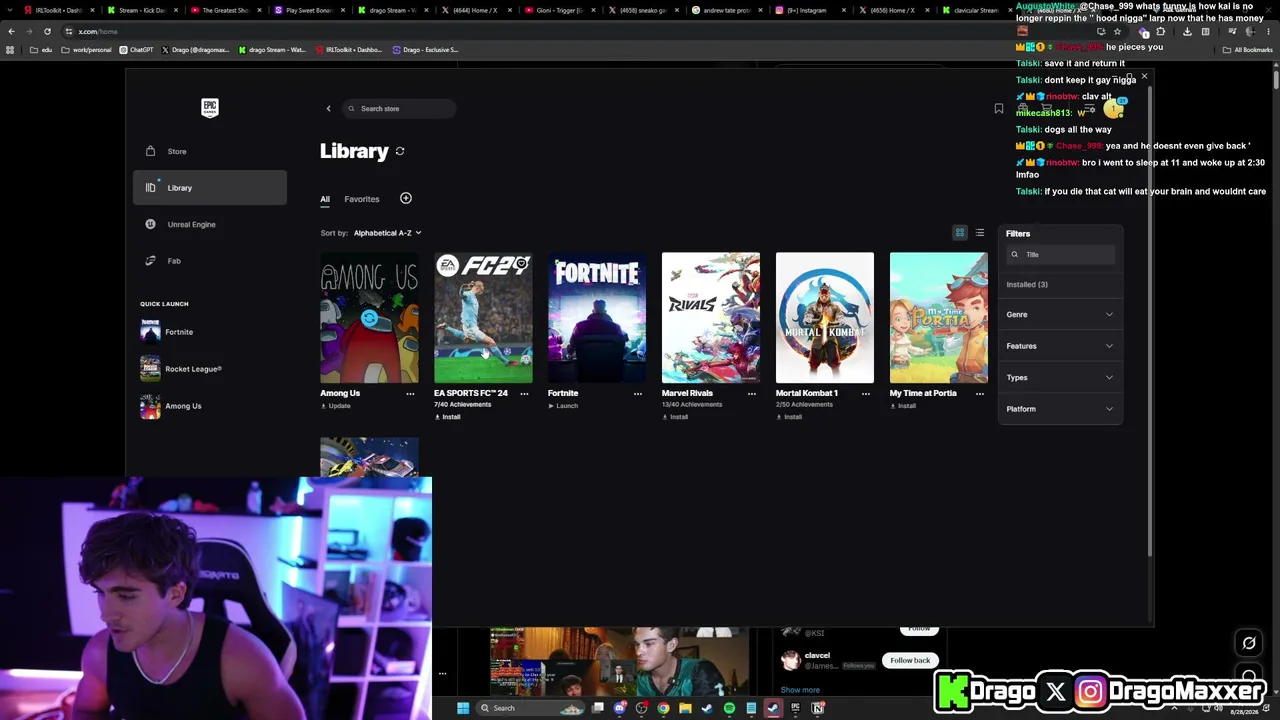Open the wishlist bookmark icon

click(999, 108)
